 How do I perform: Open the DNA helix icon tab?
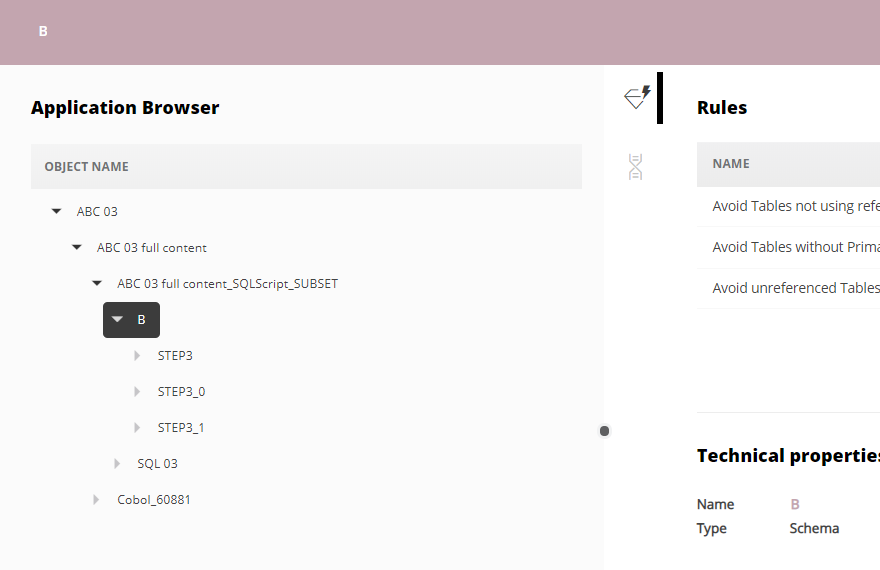[x=635, y=167]
